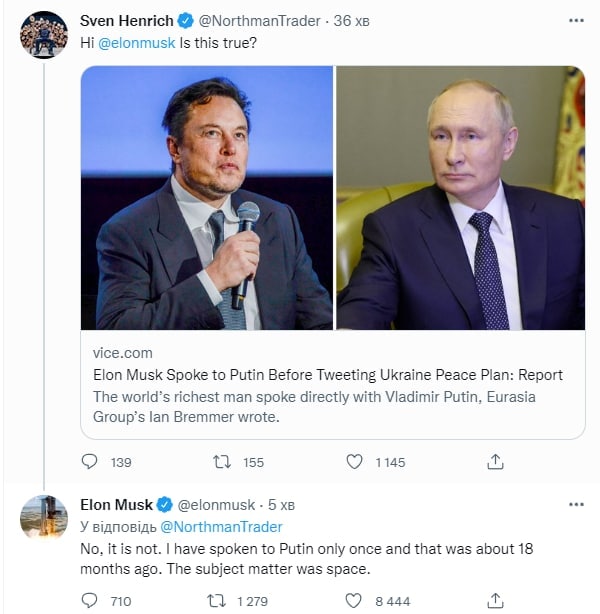The image size is (600, 614).
Task: Open more options for Sven Henrich's tweet
Action: (x=575, y=20)
